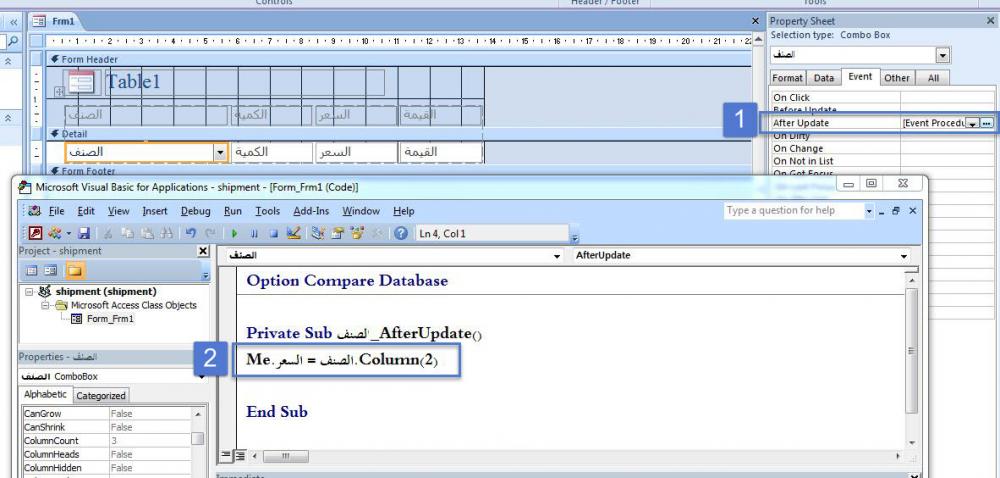Click the Copy toolbar icon
1000x478 pixels.
pos(128,233)
